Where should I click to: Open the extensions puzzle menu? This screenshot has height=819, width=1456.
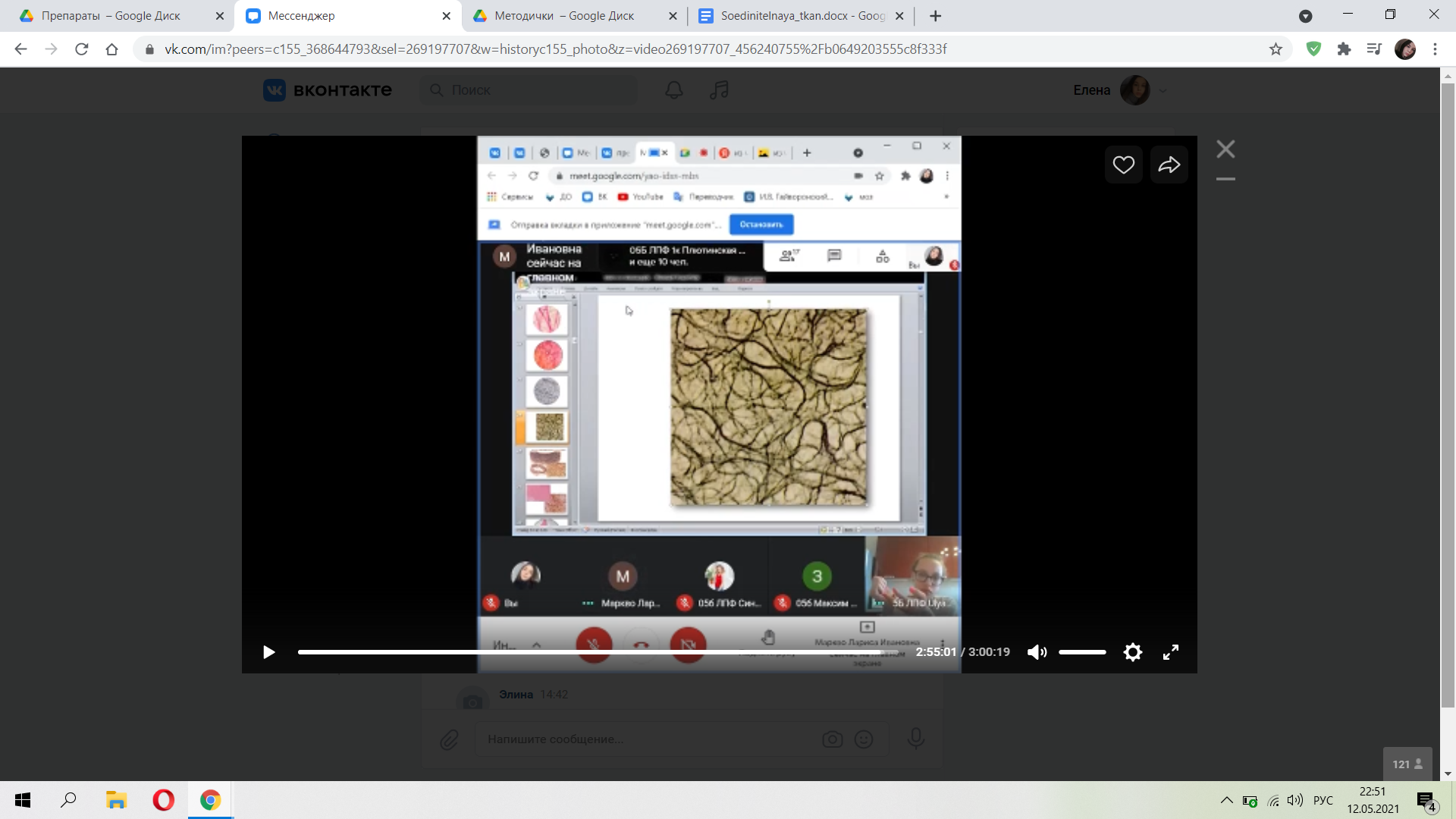[1344, 49]
